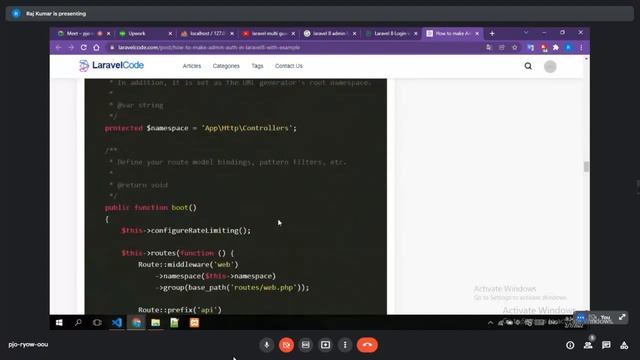This screenshot has width=640, height=360.
Task: Reload the laravelcode page
Action: [84, 47]
